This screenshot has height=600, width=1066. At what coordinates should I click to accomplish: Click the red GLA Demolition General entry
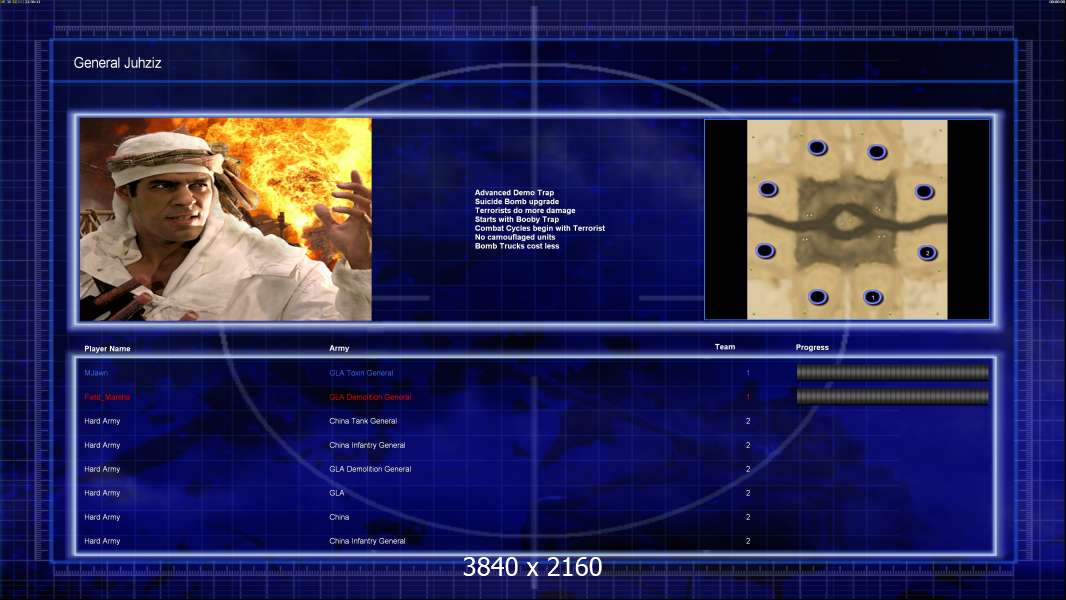click(x=370, y=397)
